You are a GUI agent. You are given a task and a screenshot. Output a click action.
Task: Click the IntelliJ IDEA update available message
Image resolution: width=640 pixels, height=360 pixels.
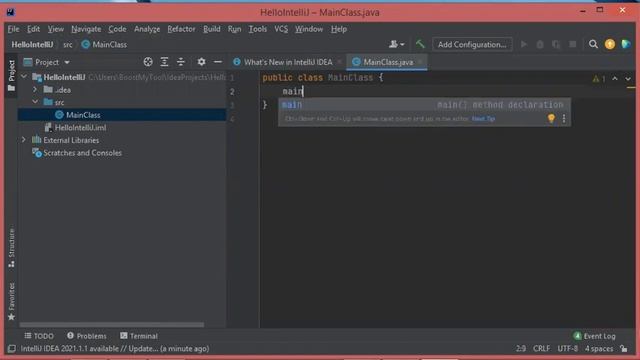click(x=115, y=349)
